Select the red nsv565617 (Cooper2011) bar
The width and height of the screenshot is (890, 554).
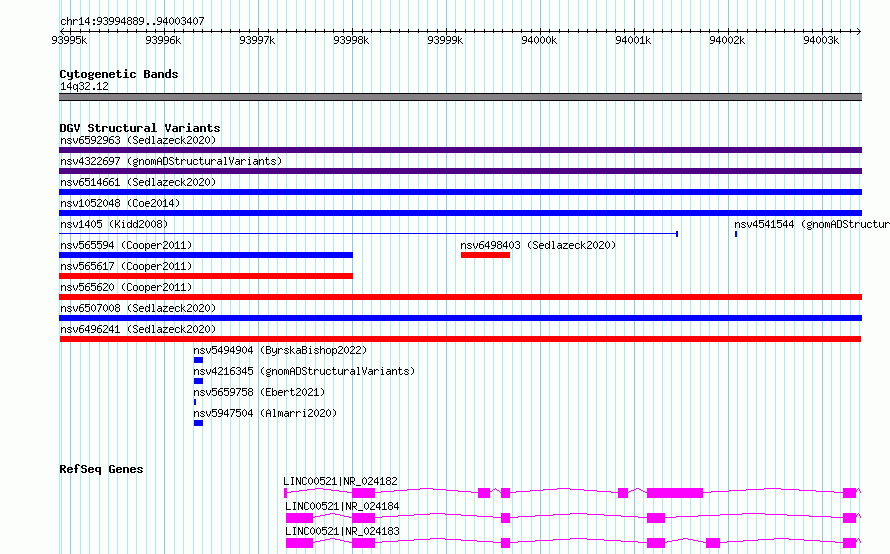(x=206, y=276)
